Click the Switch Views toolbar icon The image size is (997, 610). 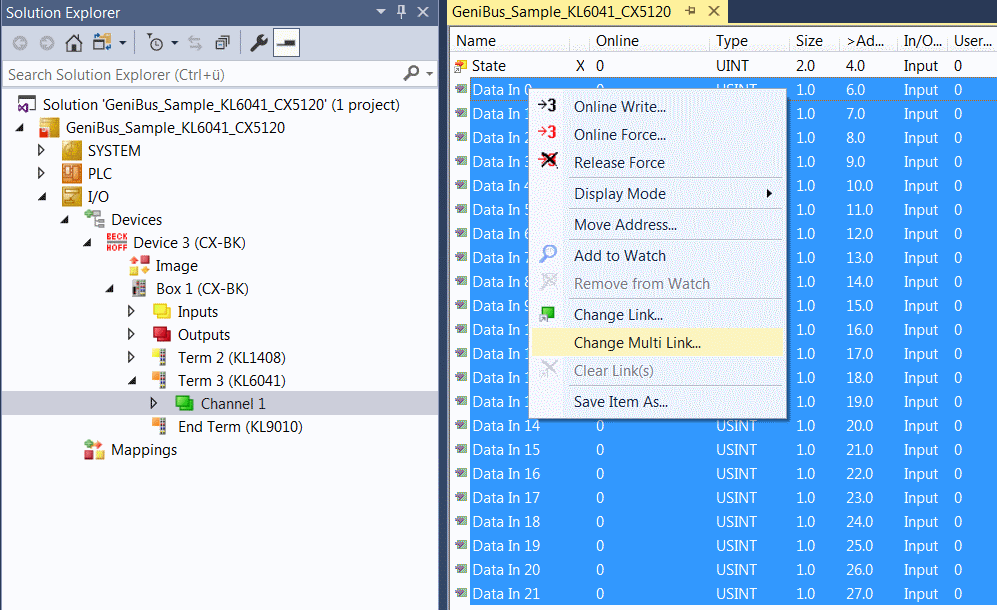pos(102,43)
